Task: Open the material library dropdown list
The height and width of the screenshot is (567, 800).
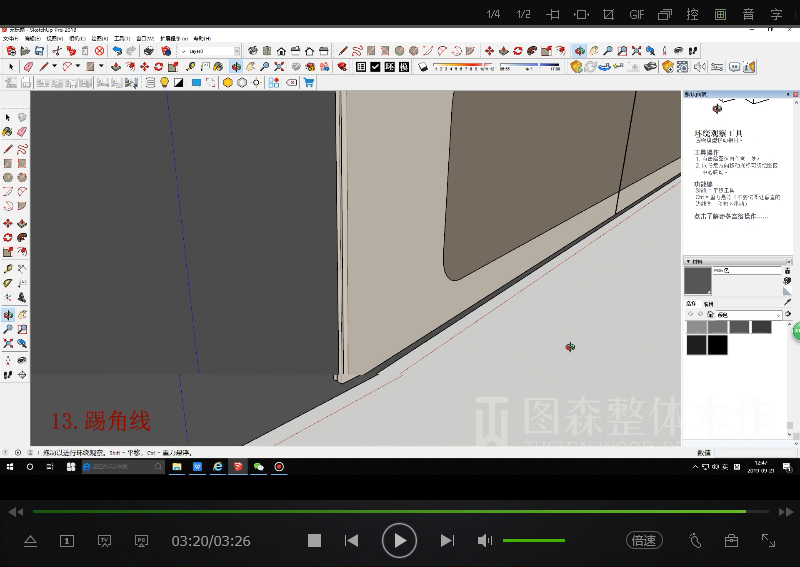Action: click(x=776, y=315)
